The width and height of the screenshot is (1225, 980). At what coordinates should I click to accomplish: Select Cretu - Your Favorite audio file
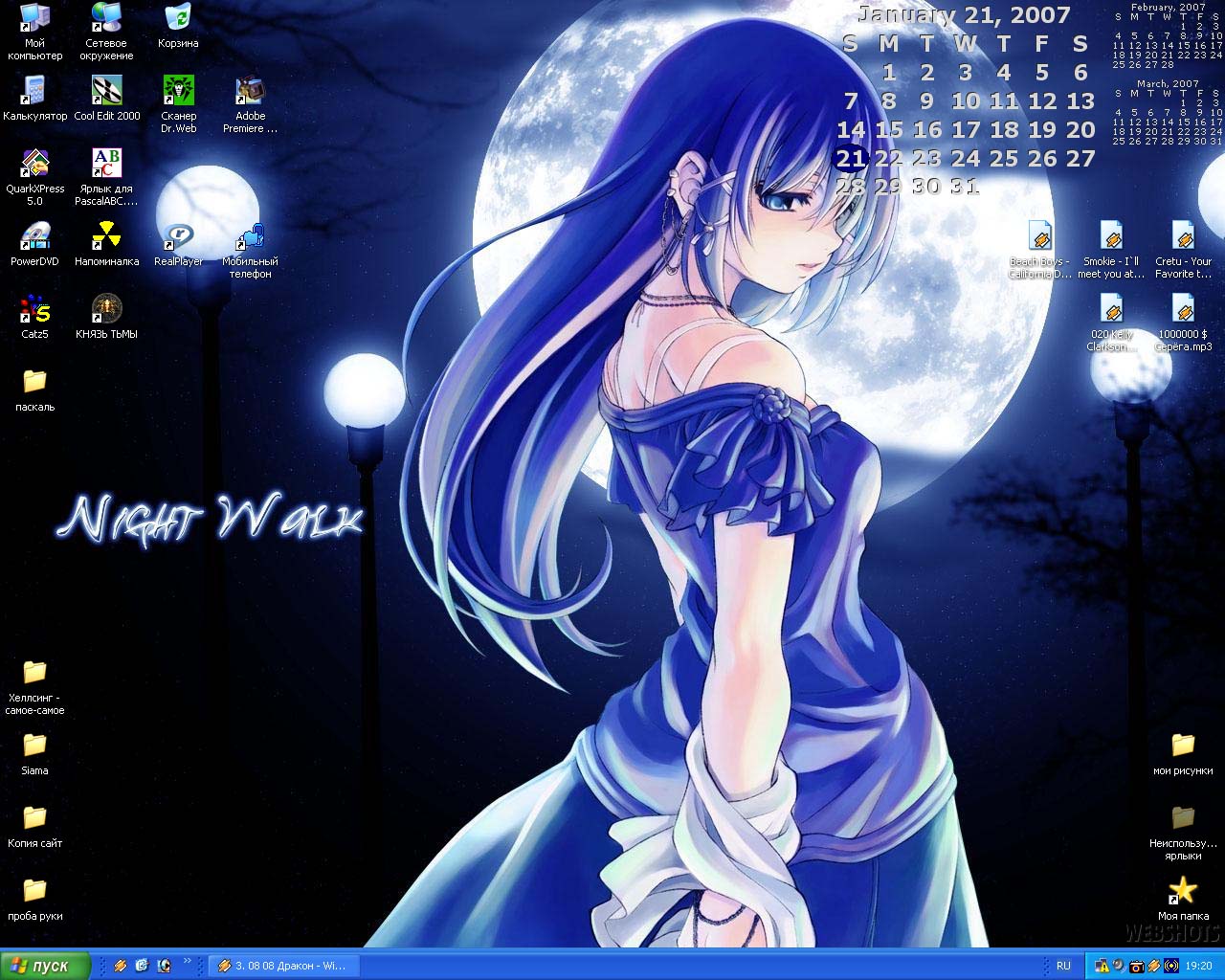(1183, 250)
